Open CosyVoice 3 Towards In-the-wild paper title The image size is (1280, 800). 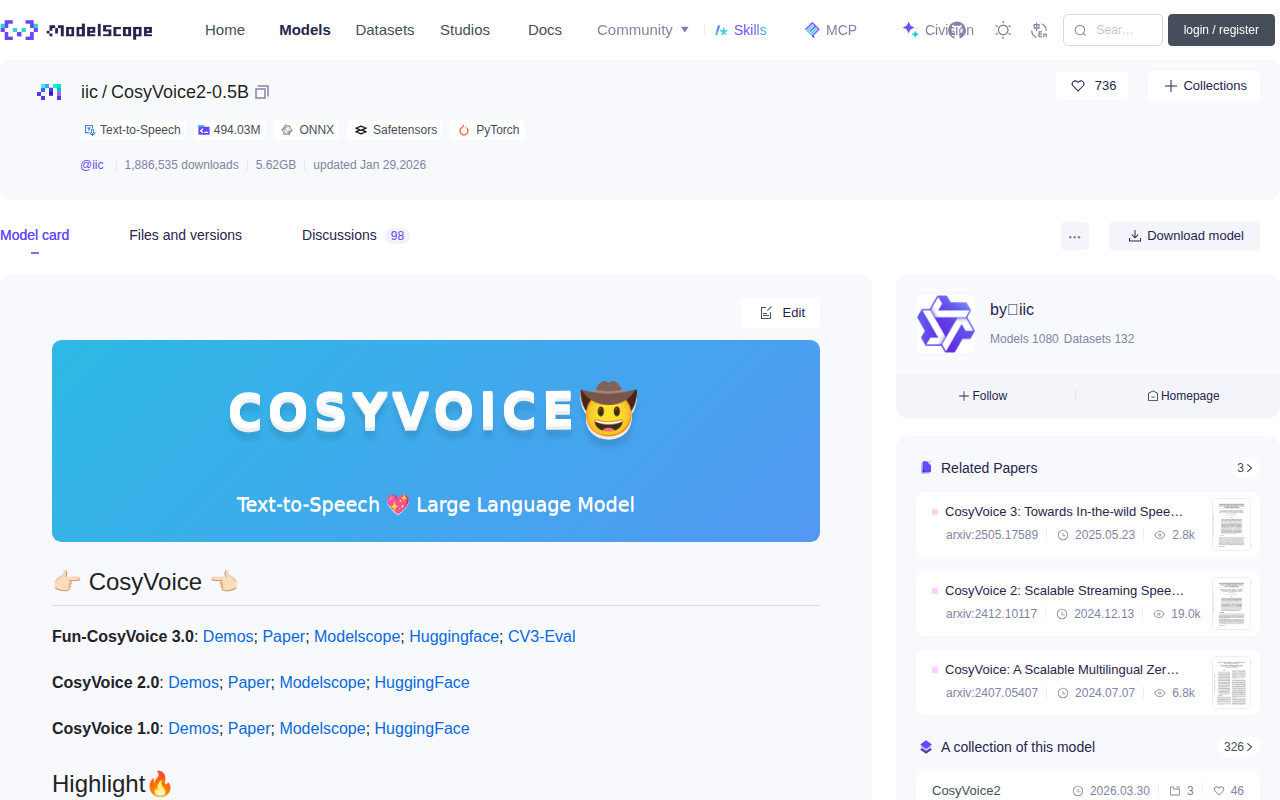coord(1064,512)
